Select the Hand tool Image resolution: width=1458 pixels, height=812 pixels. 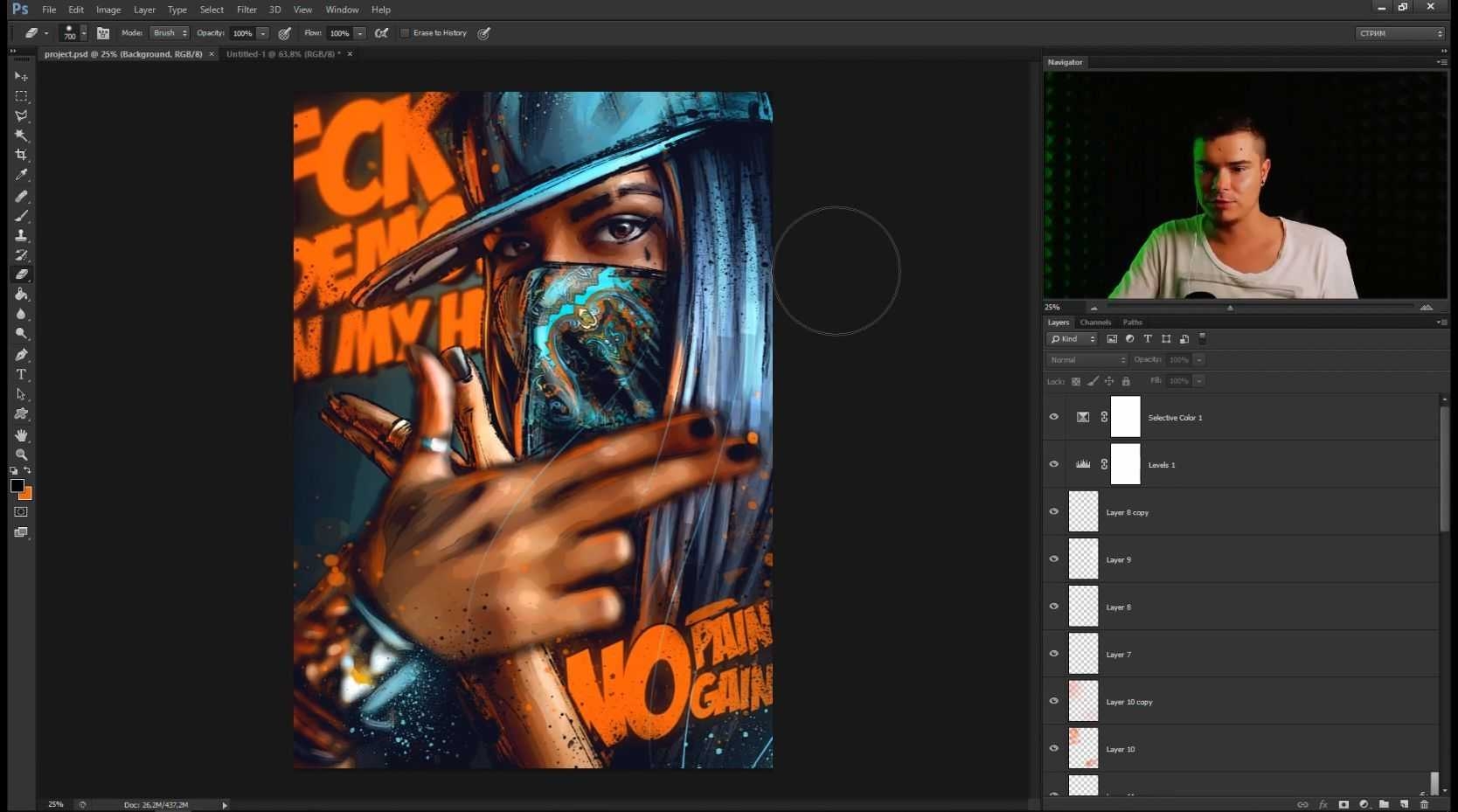pyautogui.click(x=21, y=435)
